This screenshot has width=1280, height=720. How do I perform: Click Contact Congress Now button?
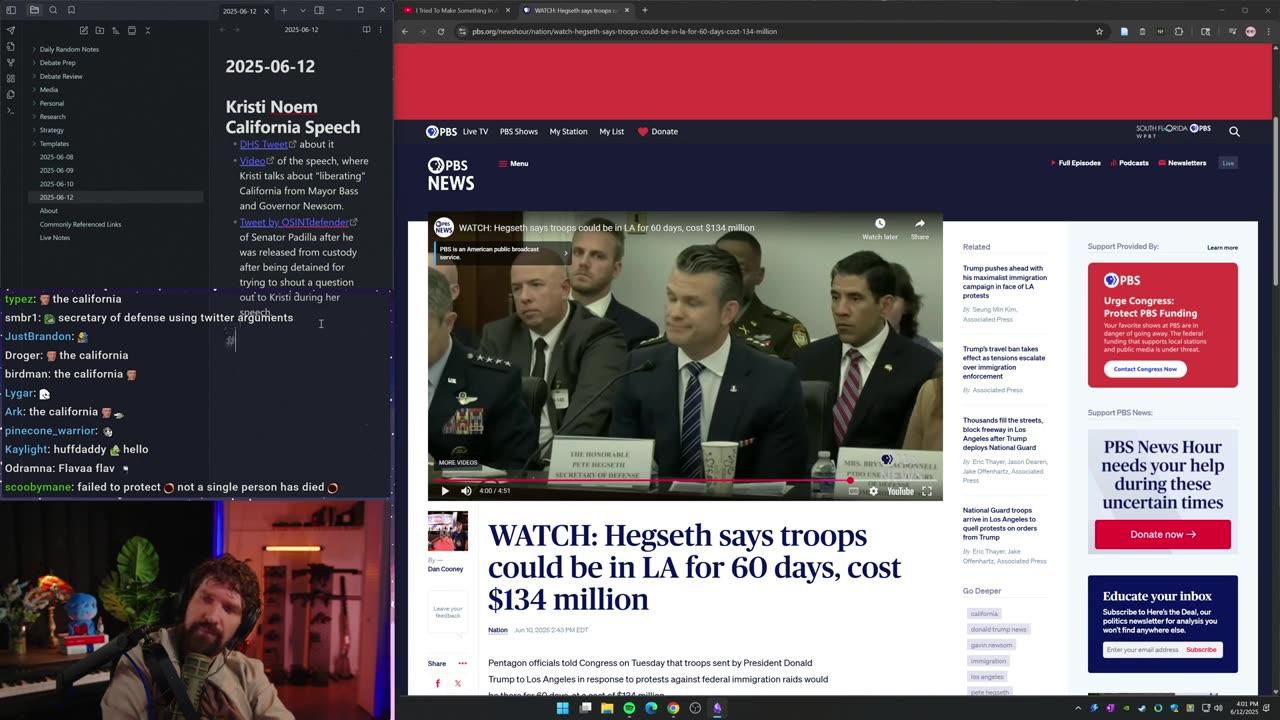(1146, 368)
